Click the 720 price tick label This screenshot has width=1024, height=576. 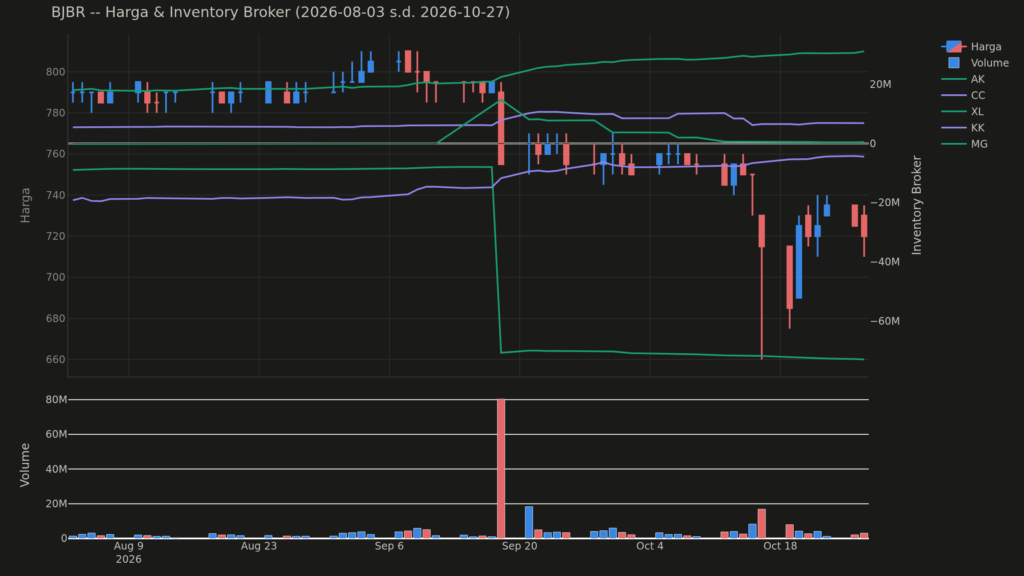click(55, 236)
